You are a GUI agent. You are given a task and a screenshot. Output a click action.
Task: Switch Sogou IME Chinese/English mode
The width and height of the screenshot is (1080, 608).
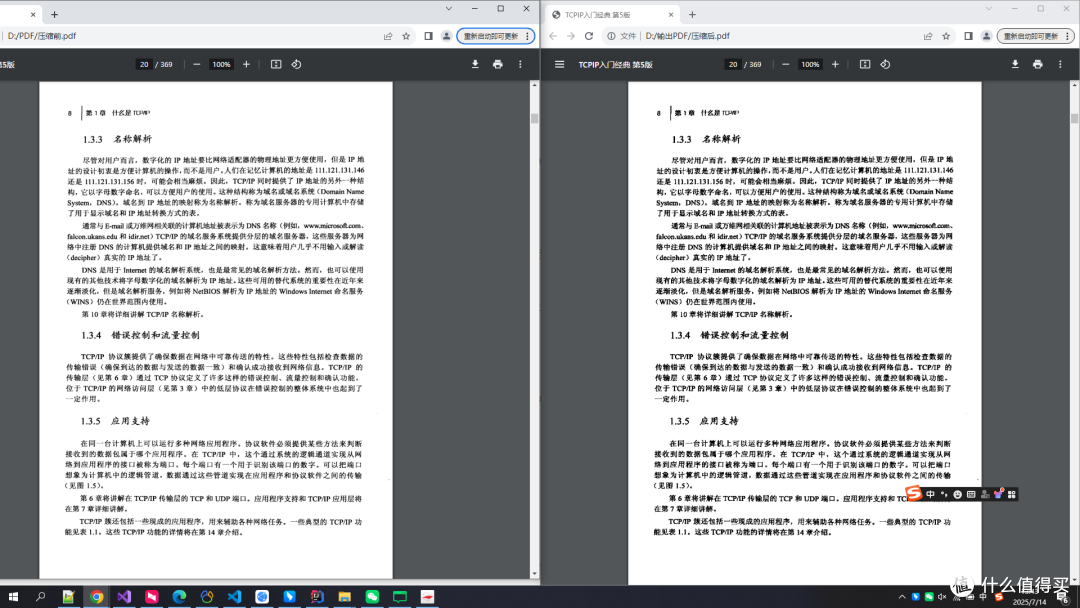pyautogui.click(x=931, y=494)
